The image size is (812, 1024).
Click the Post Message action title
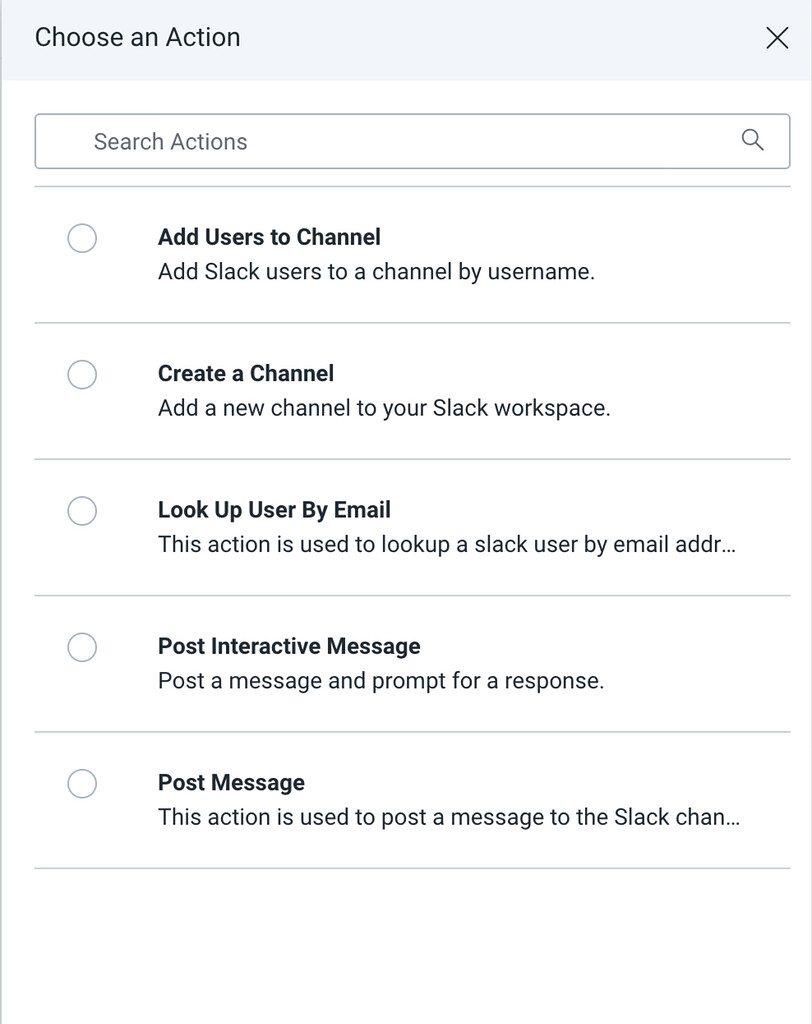coord(231,782)
